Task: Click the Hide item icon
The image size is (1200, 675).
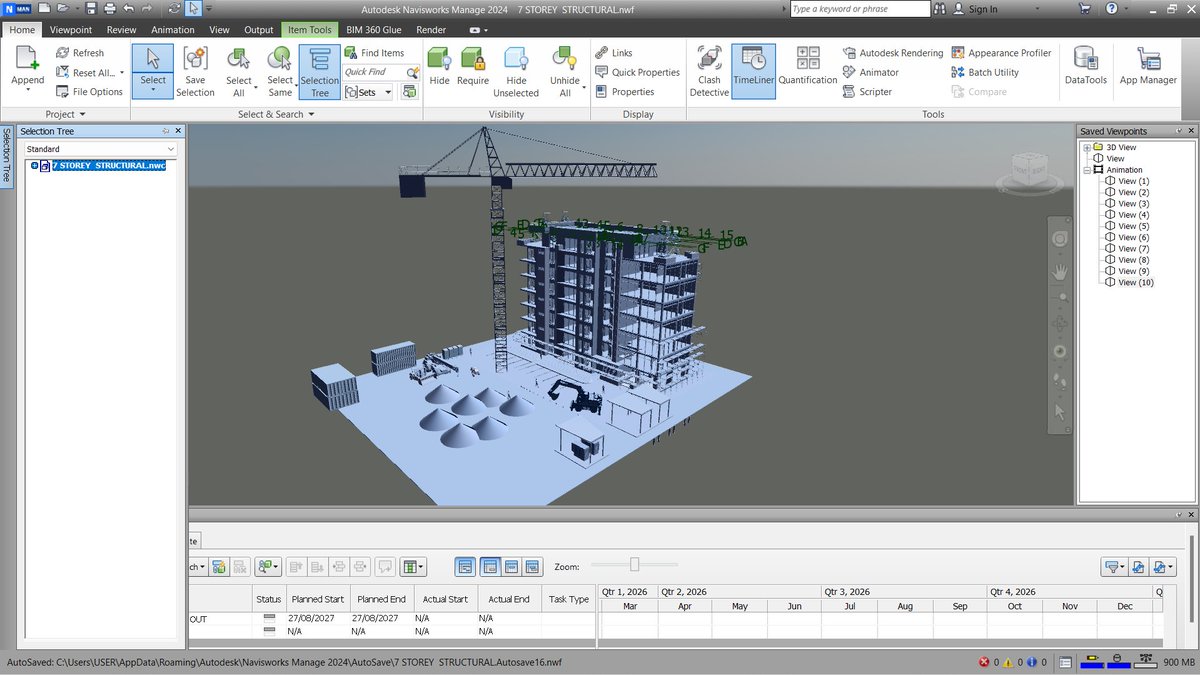Action: click(x=439, y=58)
